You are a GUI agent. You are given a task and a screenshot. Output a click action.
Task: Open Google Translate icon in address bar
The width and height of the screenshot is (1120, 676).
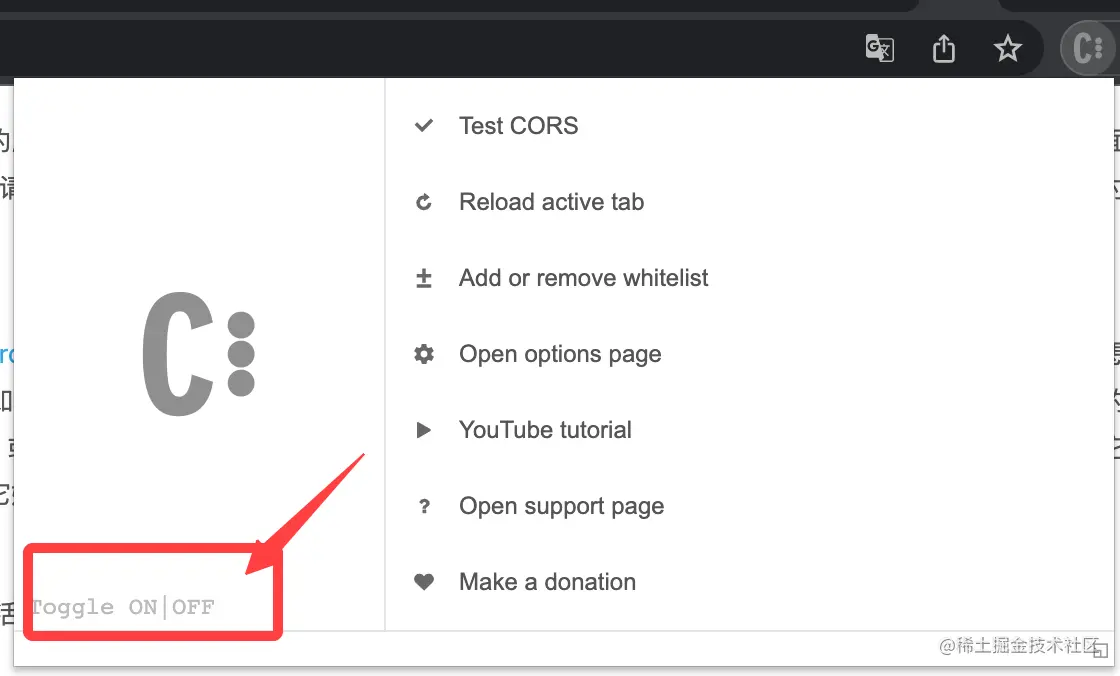[879, 49]
